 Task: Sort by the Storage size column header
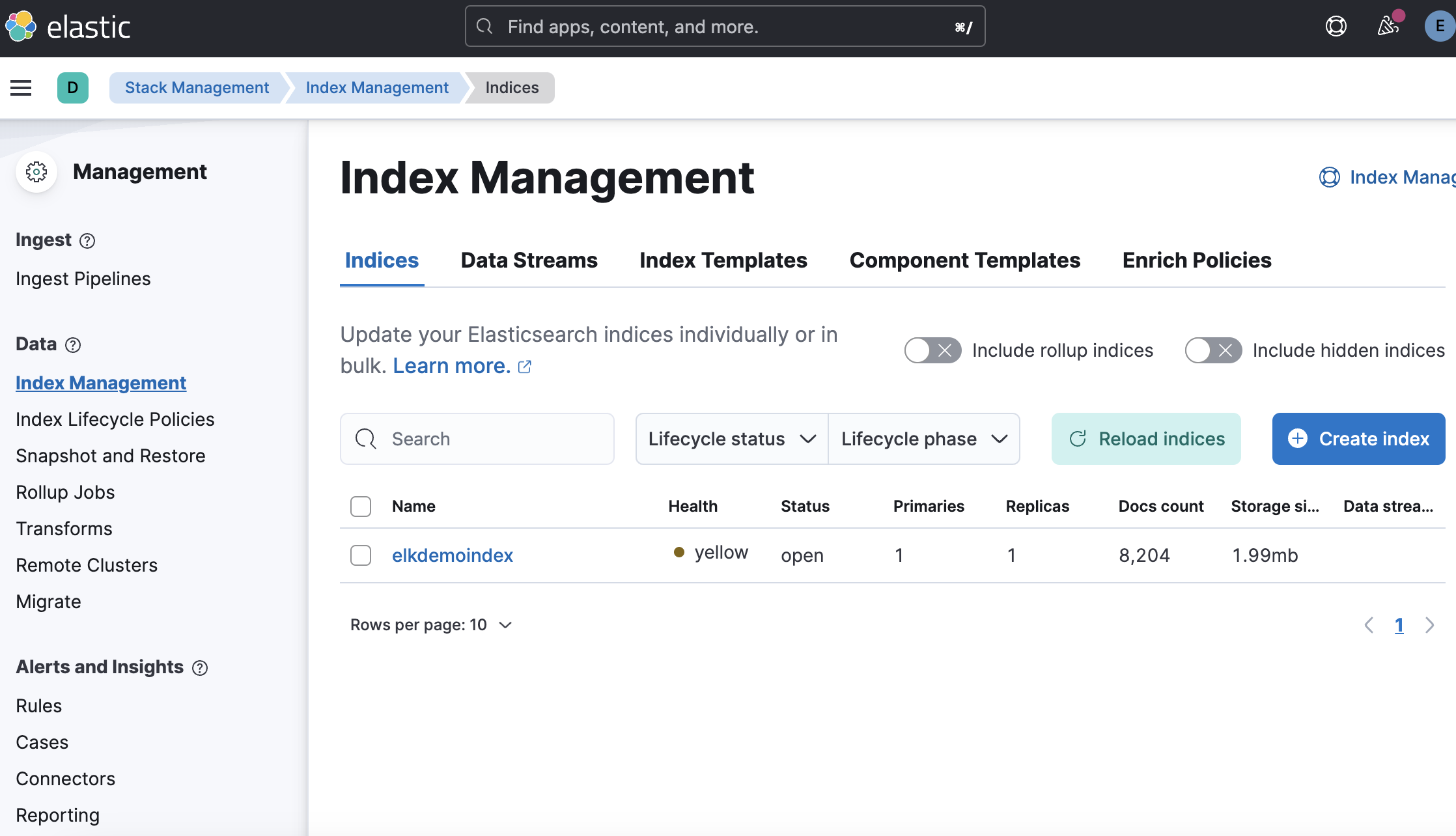coord(1275,507)
